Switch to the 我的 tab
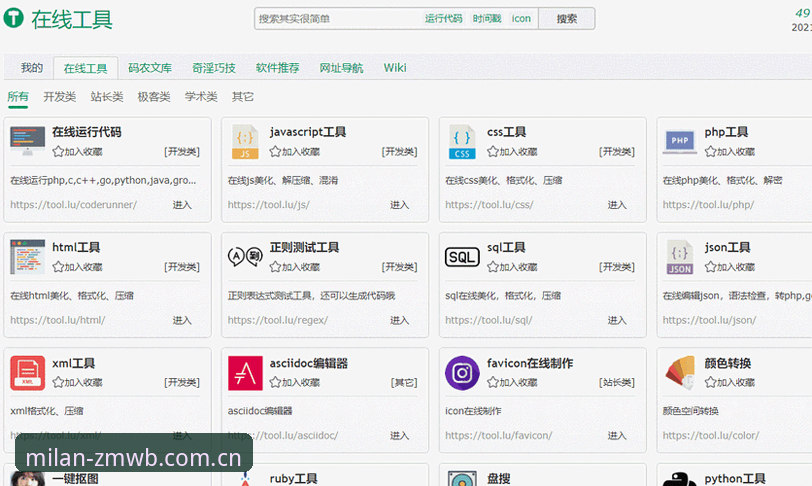 tap(32, 68)
